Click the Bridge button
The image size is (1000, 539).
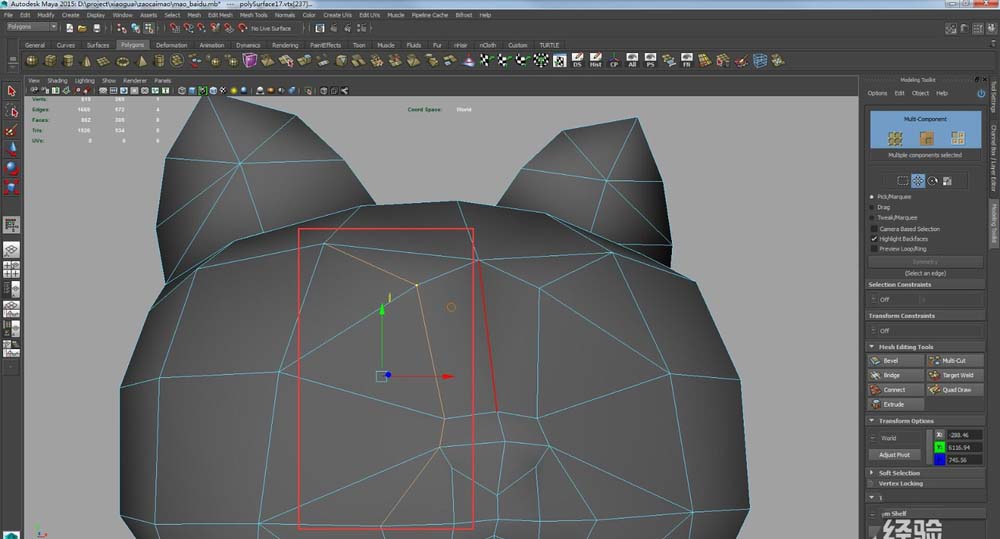[895, 376]
